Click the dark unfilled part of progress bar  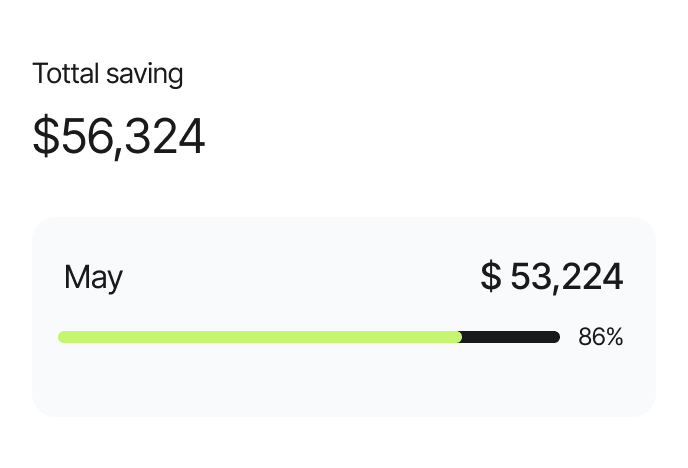coord(510,337)
